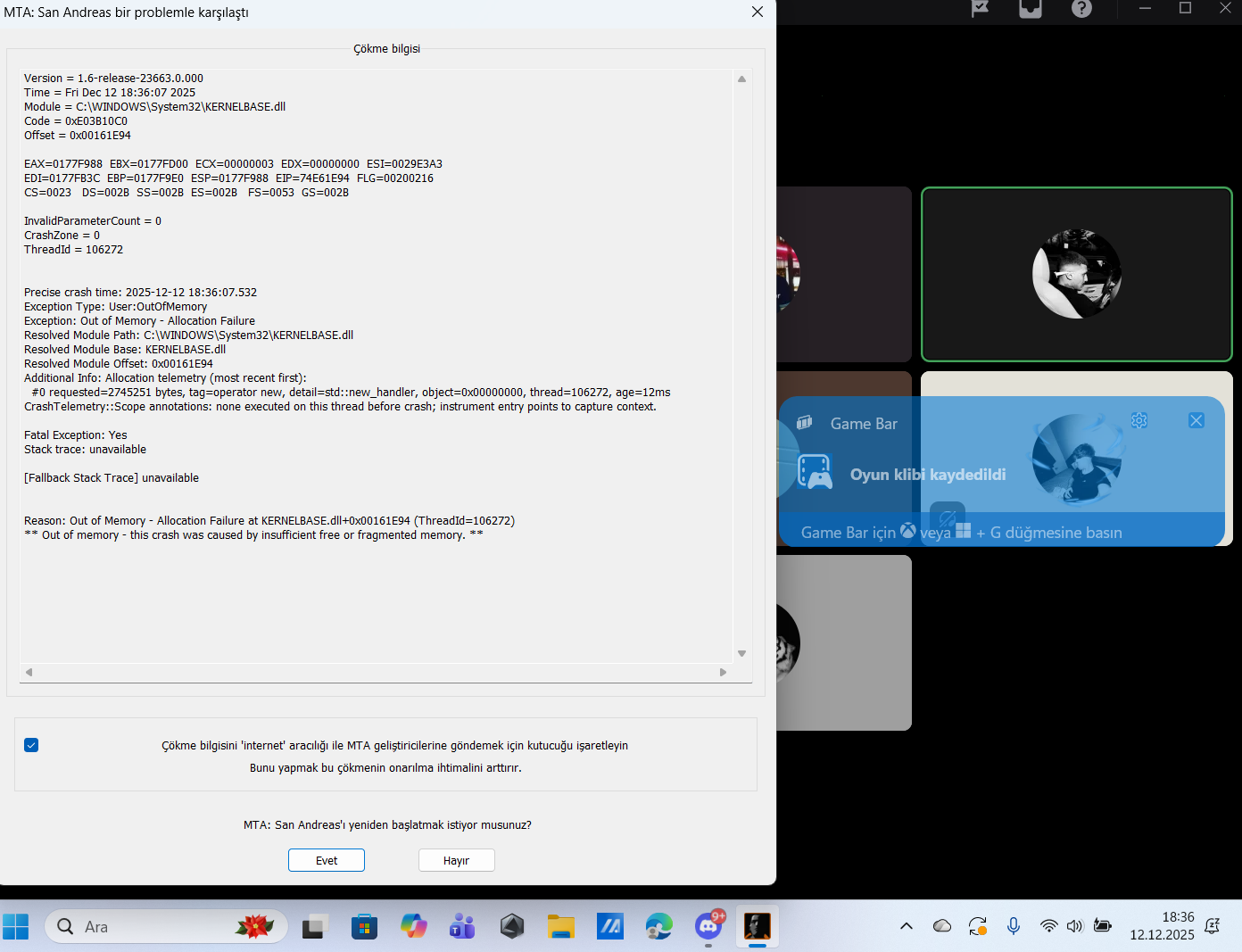Open the OneDrive cloud tray icon
1242x952 pixels.
942,926
